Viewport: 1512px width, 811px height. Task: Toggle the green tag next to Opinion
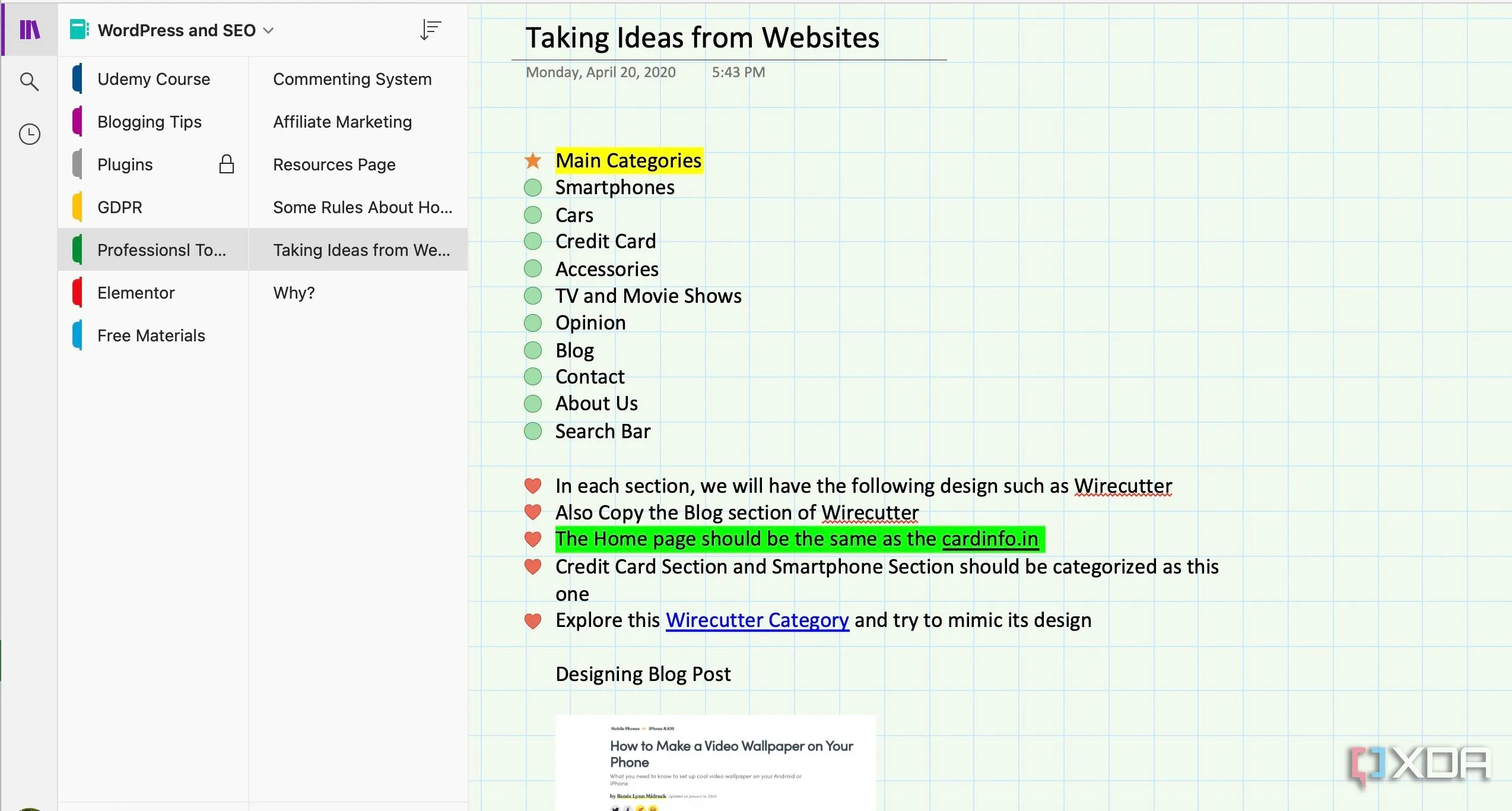(533, 323)
